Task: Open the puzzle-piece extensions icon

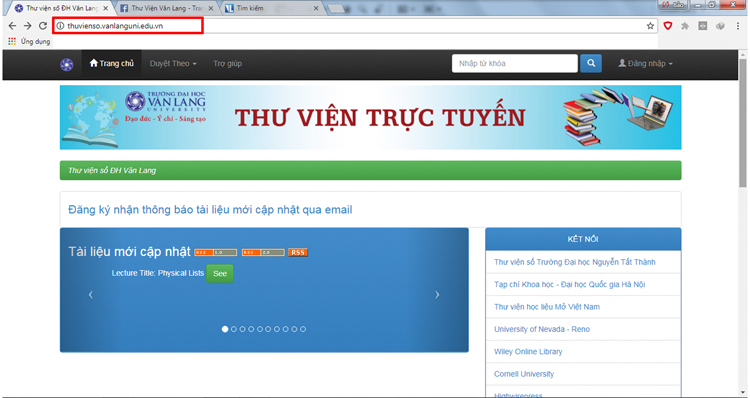Action: 685,26
